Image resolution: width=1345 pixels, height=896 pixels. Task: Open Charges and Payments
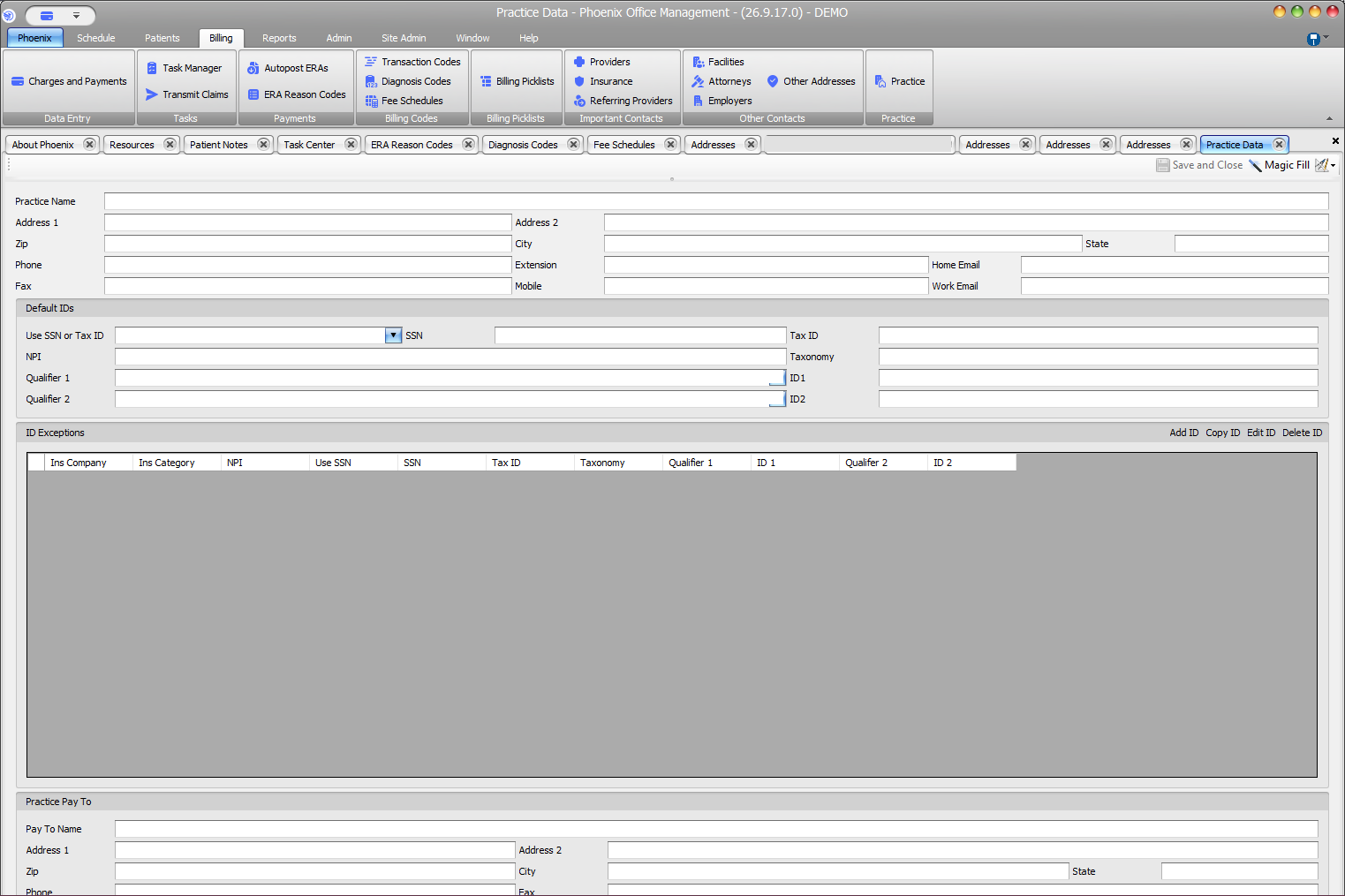pos(69,81)
